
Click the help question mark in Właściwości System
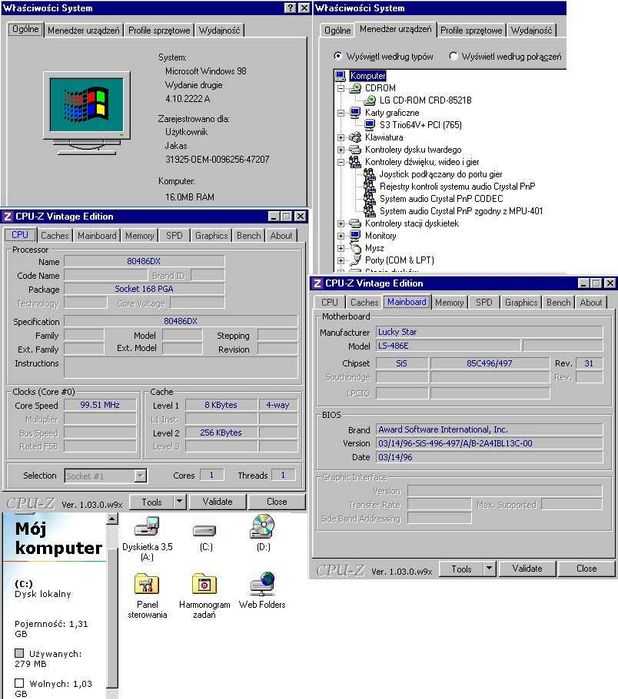coord(290,8)
